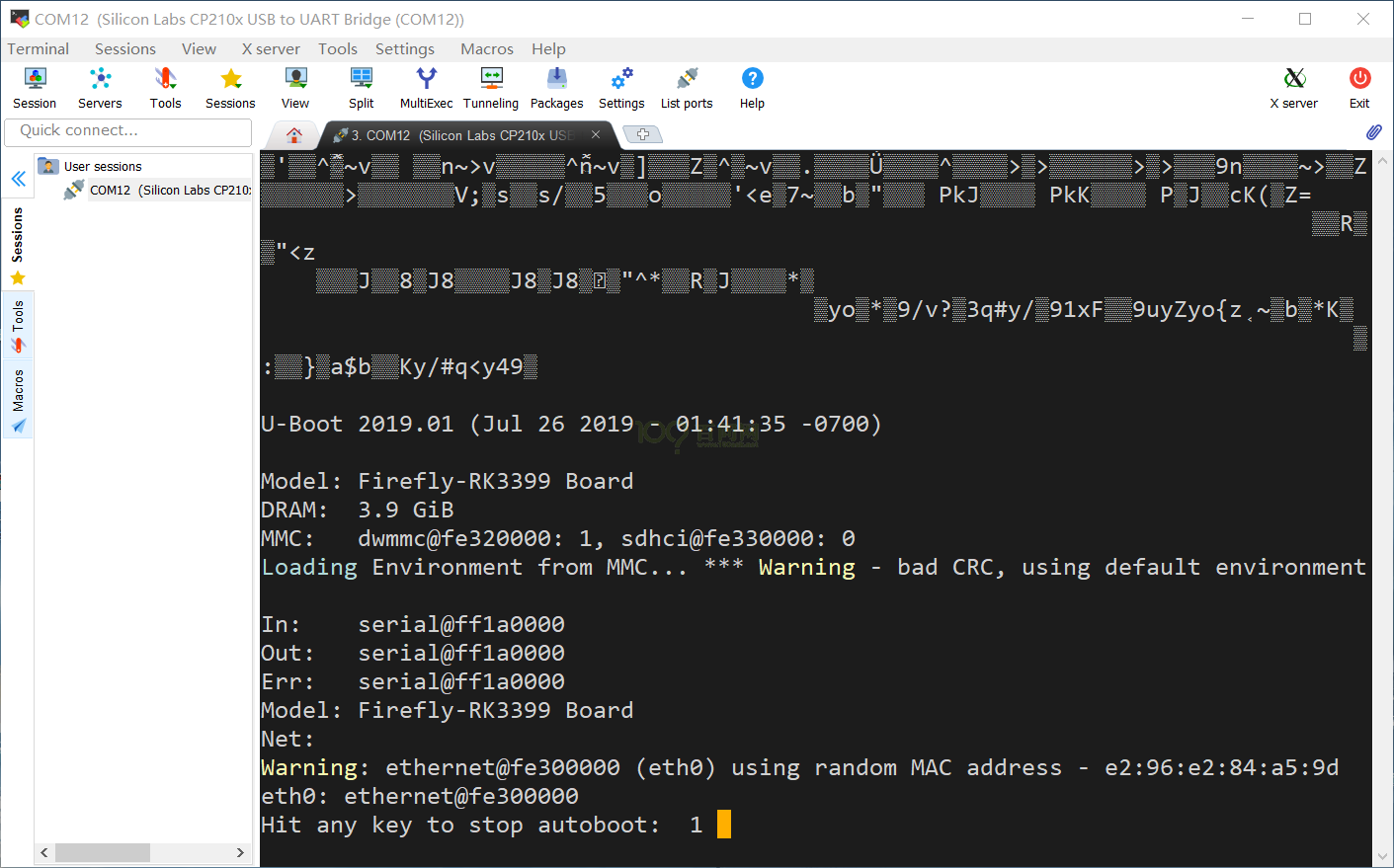The image size is (1394, 868).
Task: Open the View menu
Action: (199, 48)
